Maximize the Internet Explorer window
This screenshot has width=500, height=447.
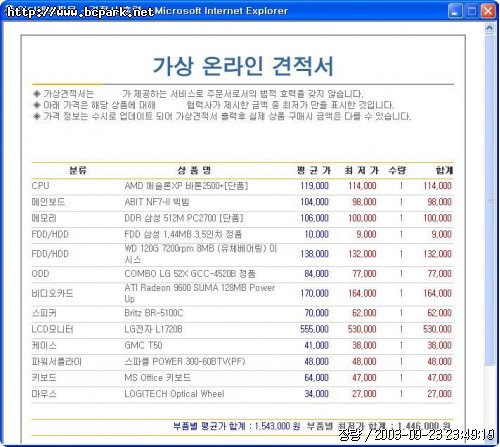click(472, 11)
